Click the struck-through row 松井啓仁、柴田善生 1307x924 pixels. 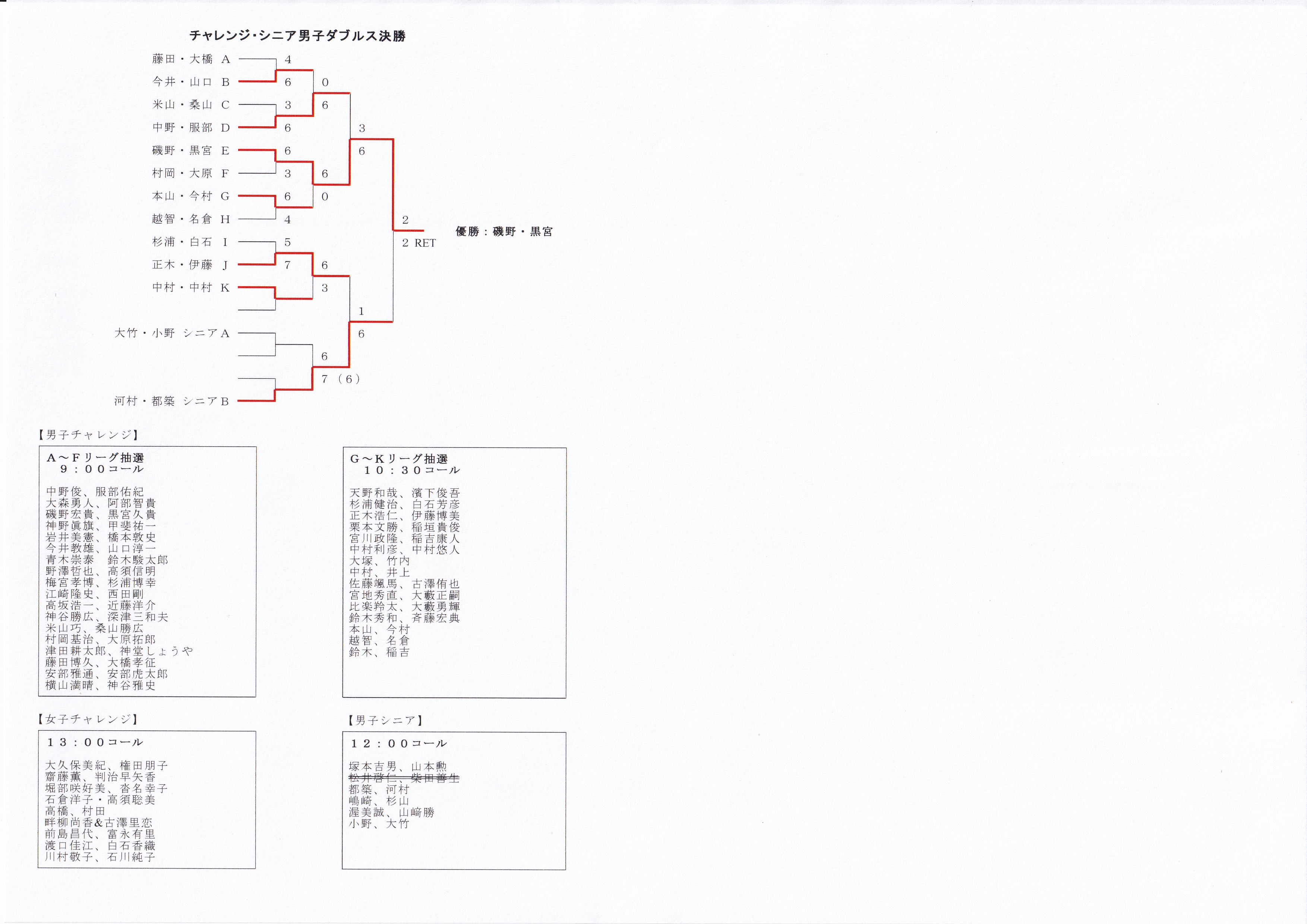point(404,778)
